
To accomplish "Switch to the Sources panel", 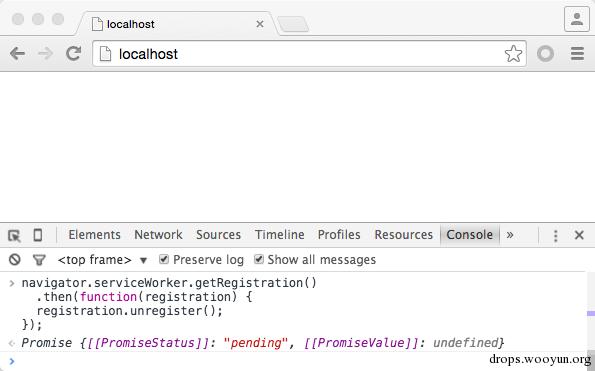I will 219,234.
